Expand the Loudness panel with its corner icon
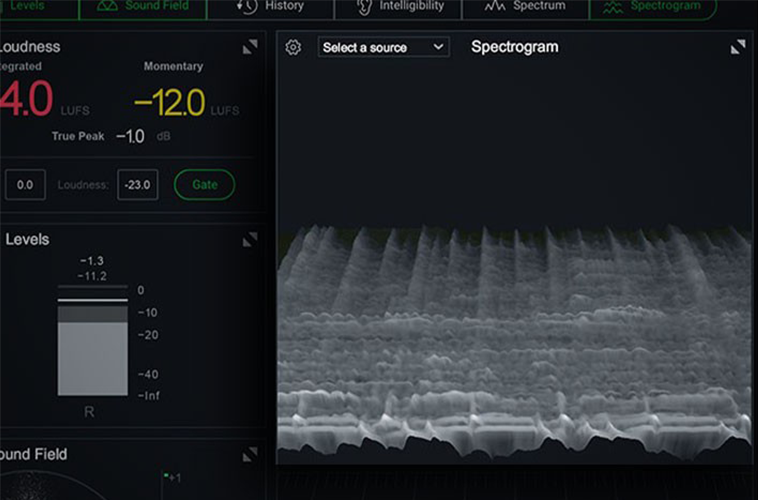Image resolution: width=758 pixels, height=500 pixels. tap(250, 47)
